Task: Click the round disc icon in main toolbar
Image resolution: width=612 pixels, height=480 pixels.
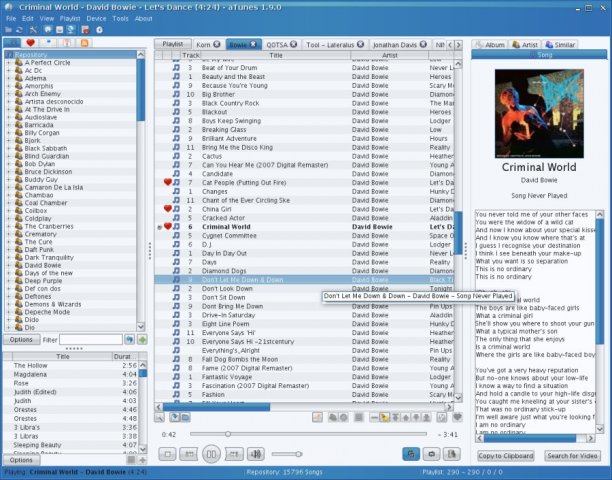Action: tap(99, 30)
